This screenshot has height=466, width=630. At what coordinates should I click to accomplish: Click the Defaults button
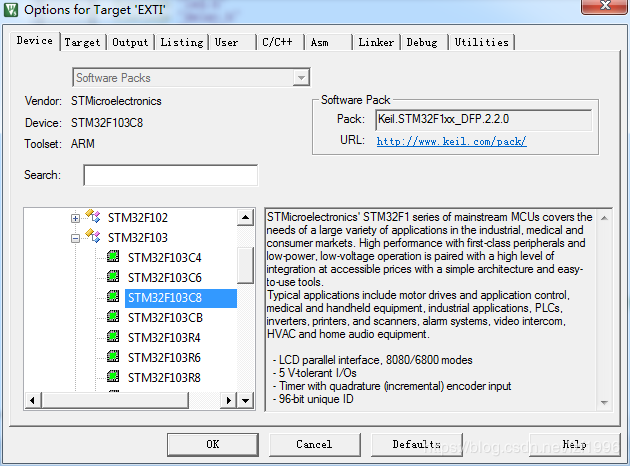[x=417, y=444]
